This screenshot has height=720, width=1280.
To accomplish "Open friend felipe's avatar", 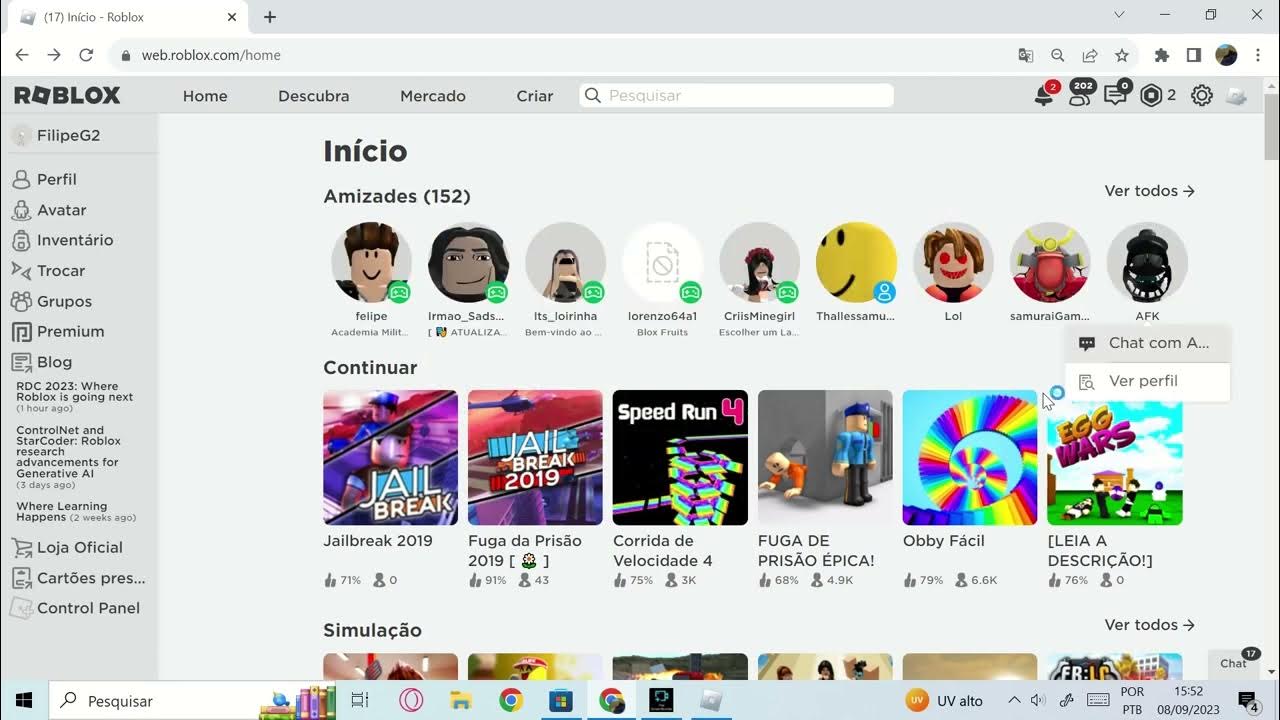I will (371, 262).
